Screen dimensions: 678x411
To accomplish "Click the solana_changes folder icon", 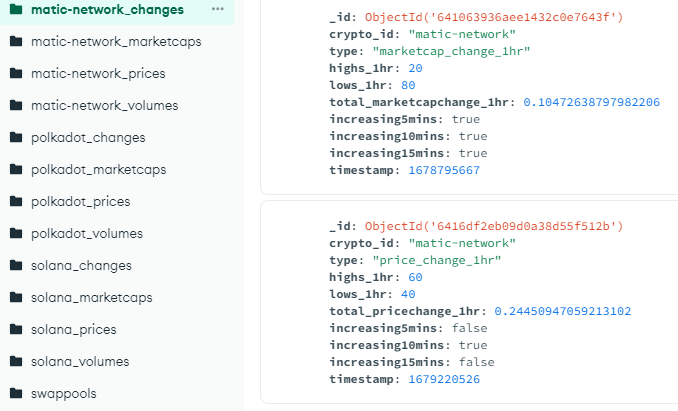I will 15,265.
